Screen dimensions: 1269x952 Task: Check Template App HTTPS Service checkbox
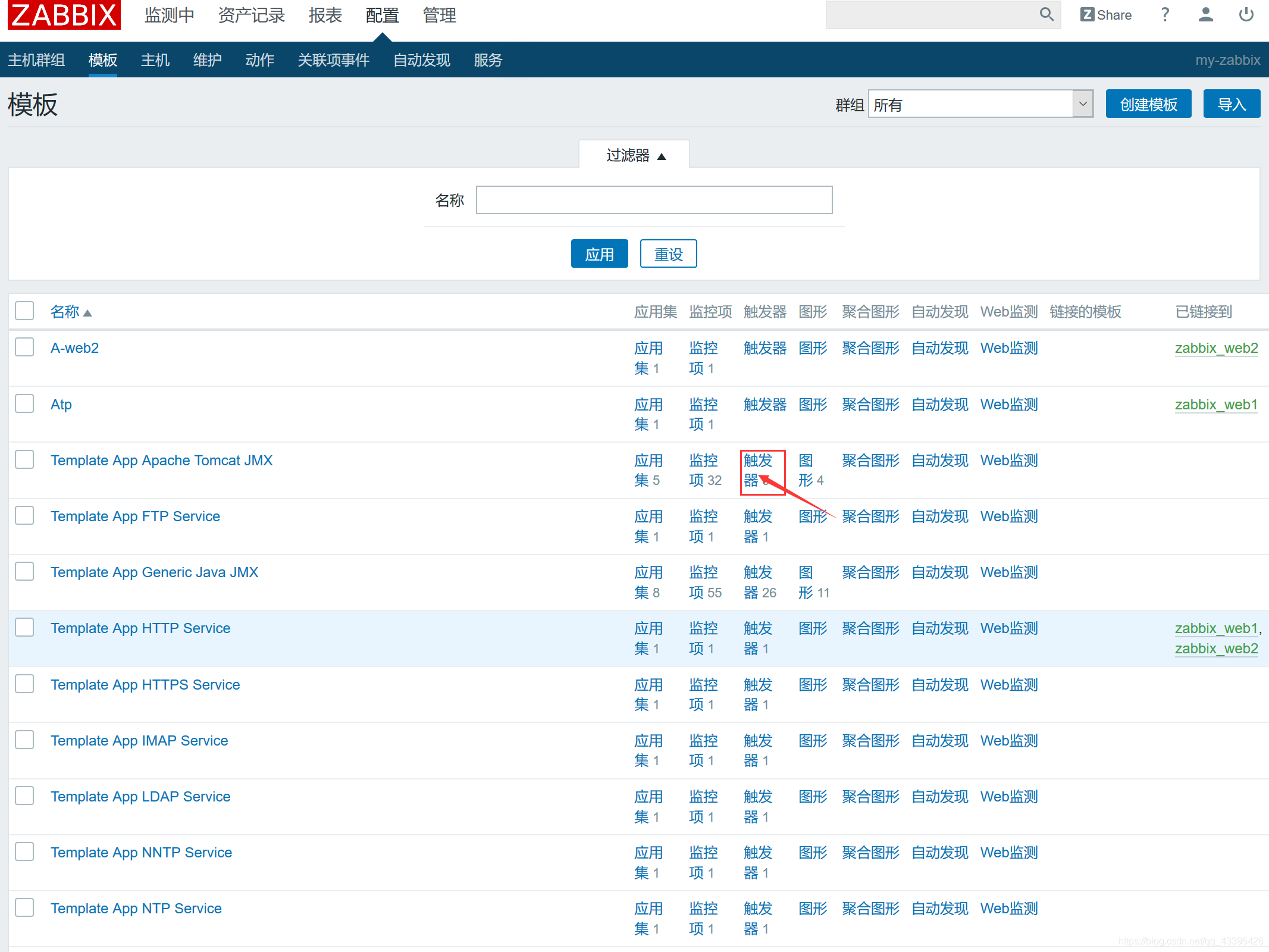point(24,684)
